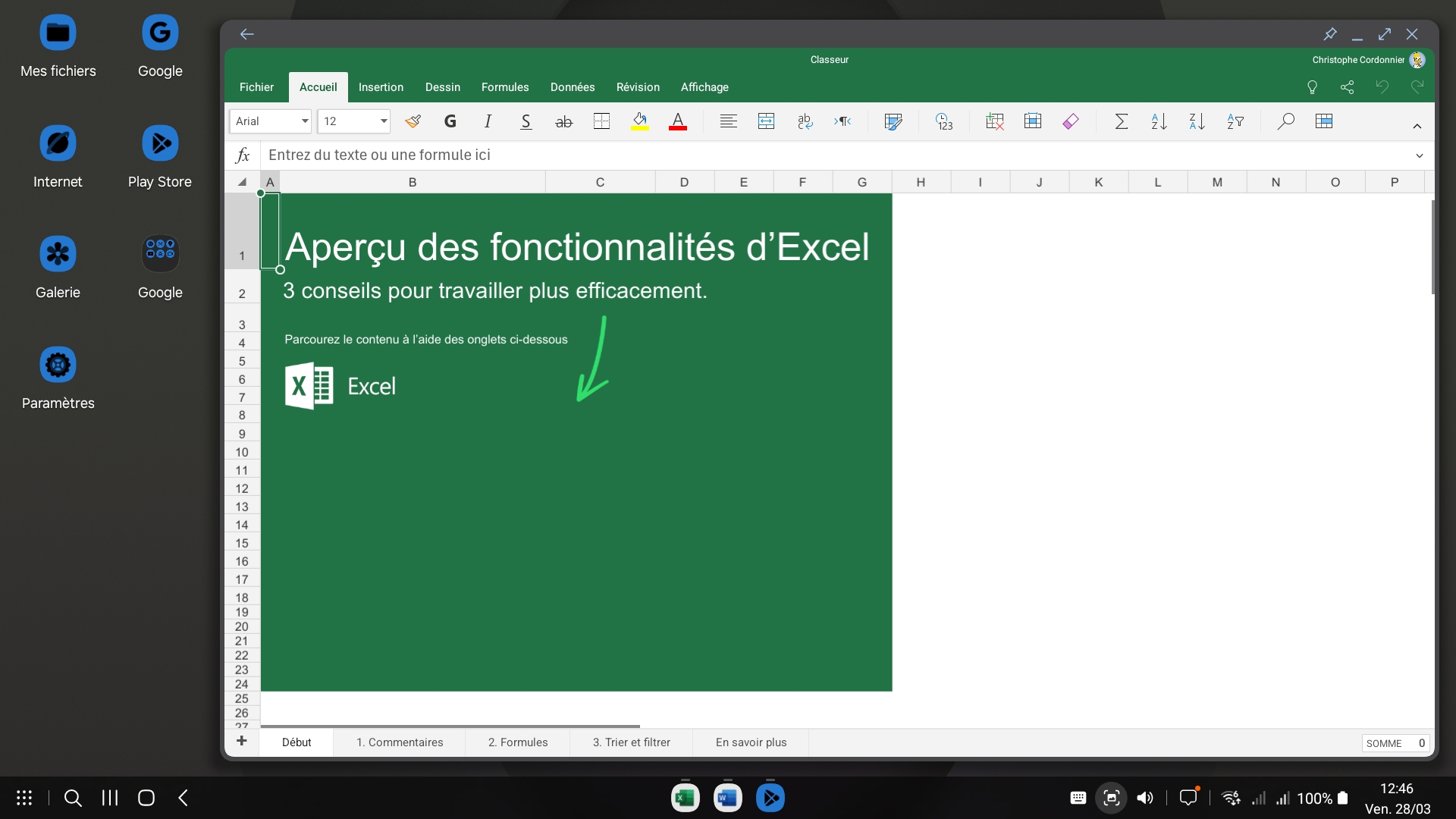This screenshot has width=1456, height=819.
Task: Toggle bold (G) formatting
Action: tap(450, 121)
